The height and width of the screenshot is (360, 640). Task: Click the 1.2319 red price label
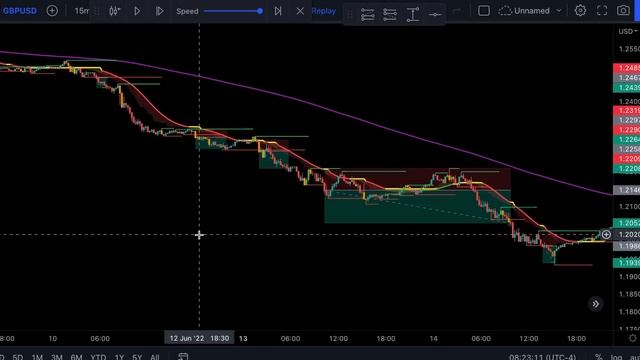tap(627, 110)
